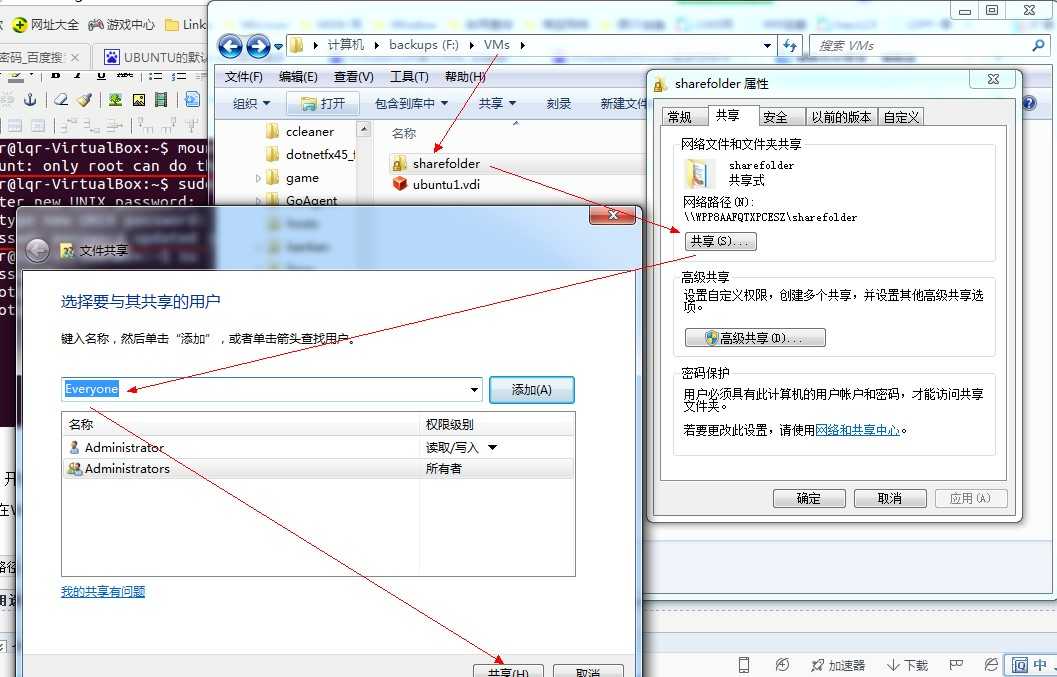The height and width of the screenshot is (677, 1057).
Task: Open the 工具(T) menu
Action: point(409,77)
